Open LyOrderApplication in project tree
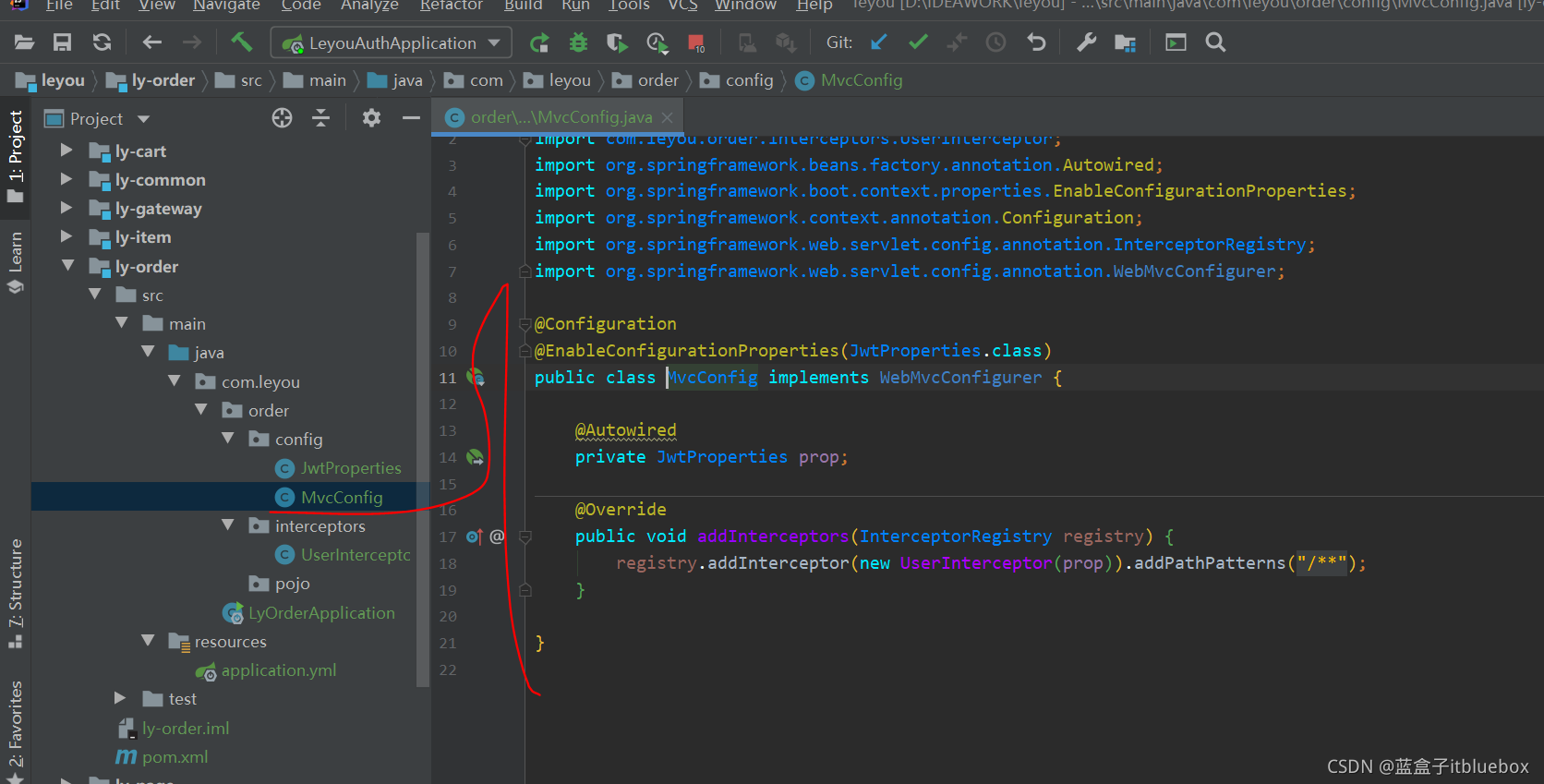 click(x=321, y=612)
